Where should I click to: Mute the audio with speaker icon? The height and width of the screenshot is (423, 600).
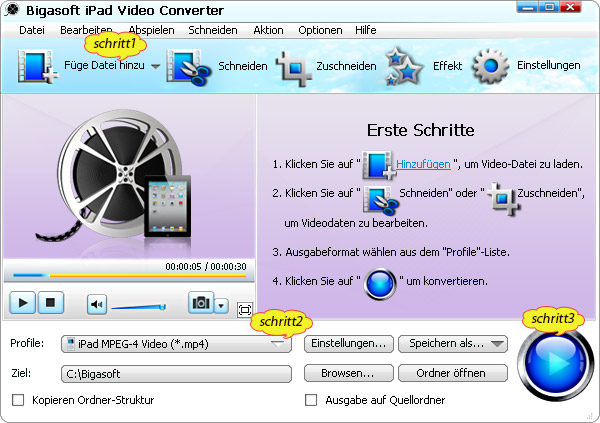pos(97,305)
